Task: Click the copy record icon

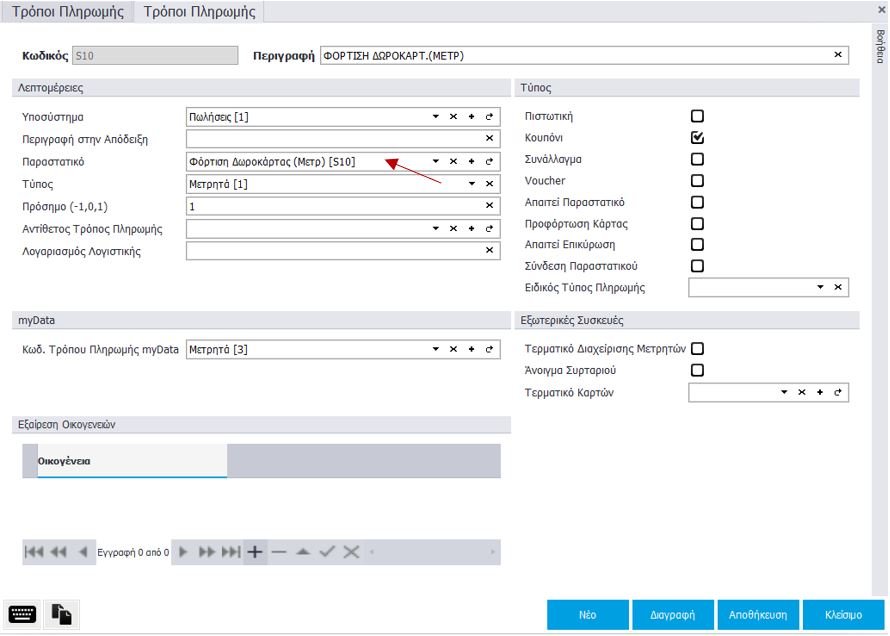Action: tap(62, 614)
